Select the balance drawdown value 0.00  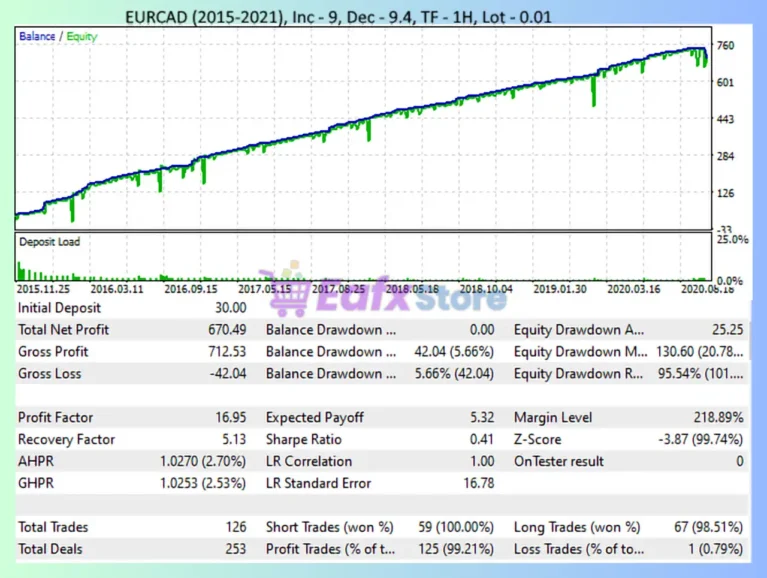pyautogui.click(x=482, y=330)
